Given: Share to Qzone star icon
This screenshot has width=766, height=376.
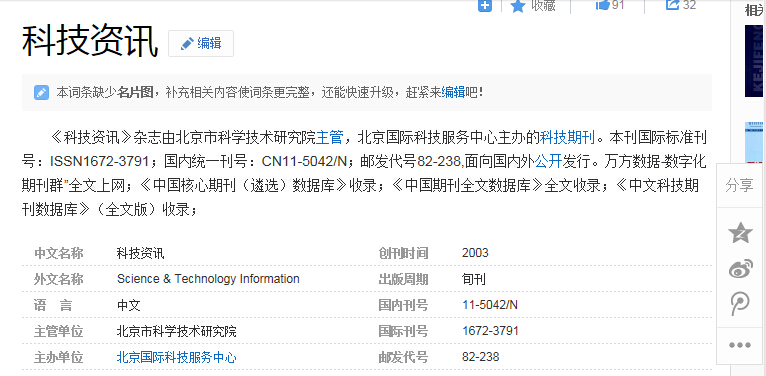Looking at the screenshot, I should click(740, 233).
